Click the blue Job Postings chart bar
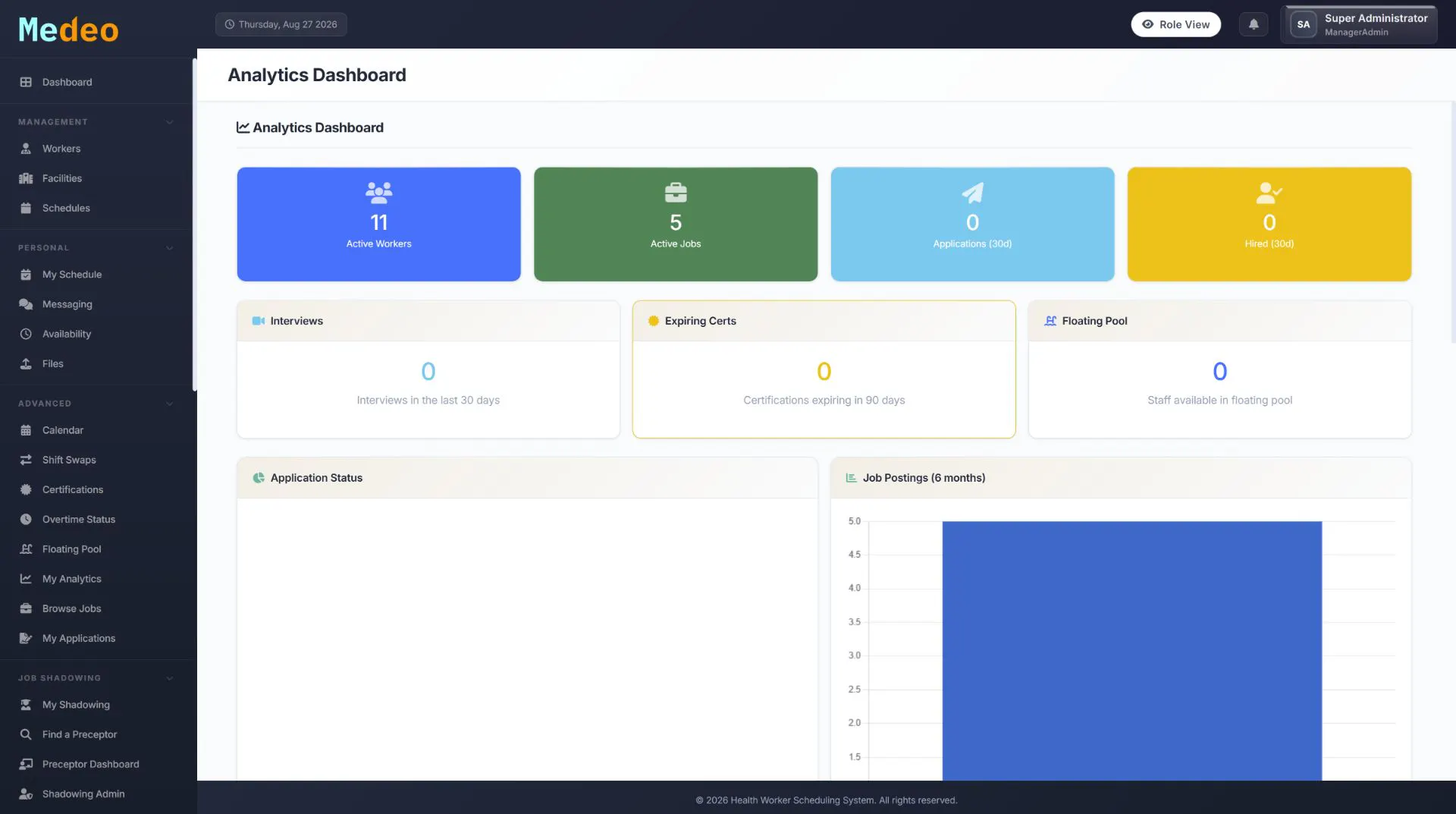Screen dimensions: 1456x814 point(1131,650)
